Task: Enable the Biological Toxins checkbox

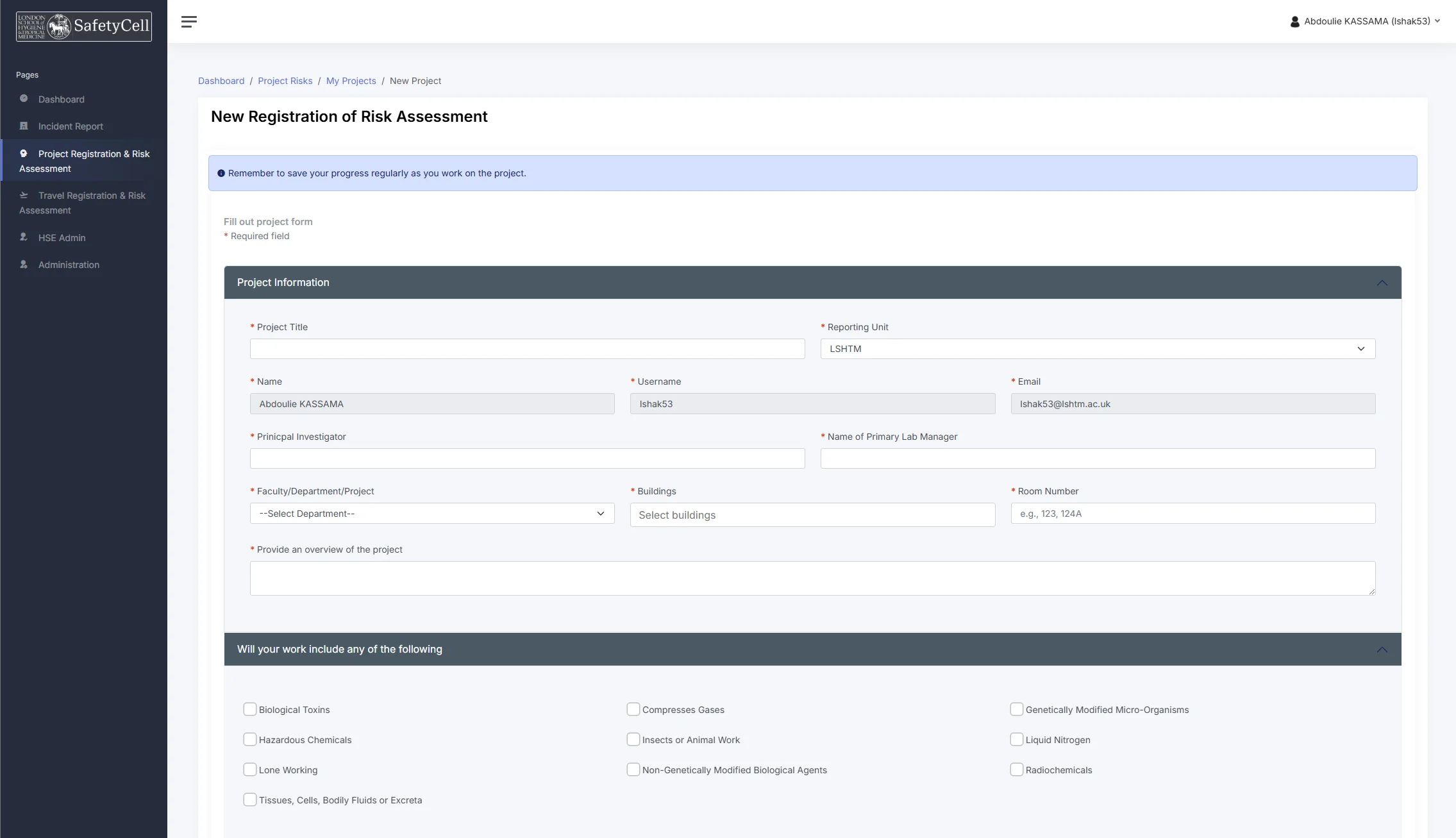Action: [x=249, y=709]
